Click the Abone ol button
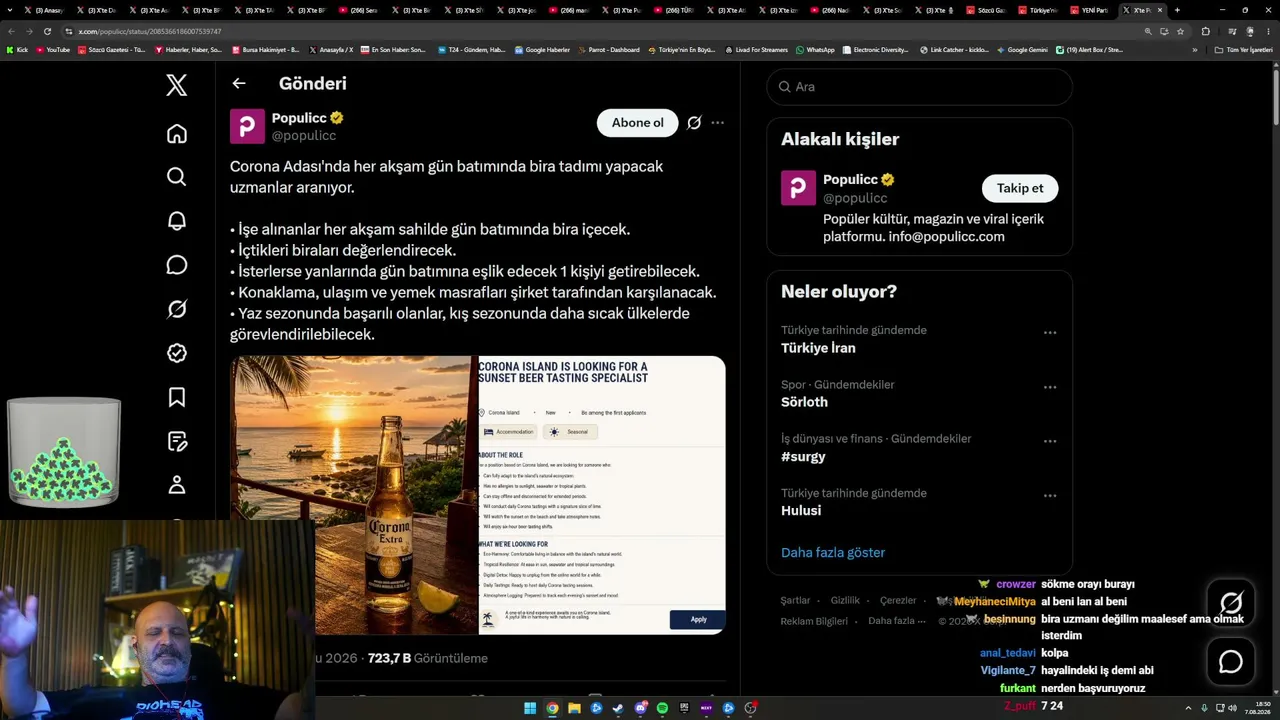1280x720 pixels. tap(637, 123)
